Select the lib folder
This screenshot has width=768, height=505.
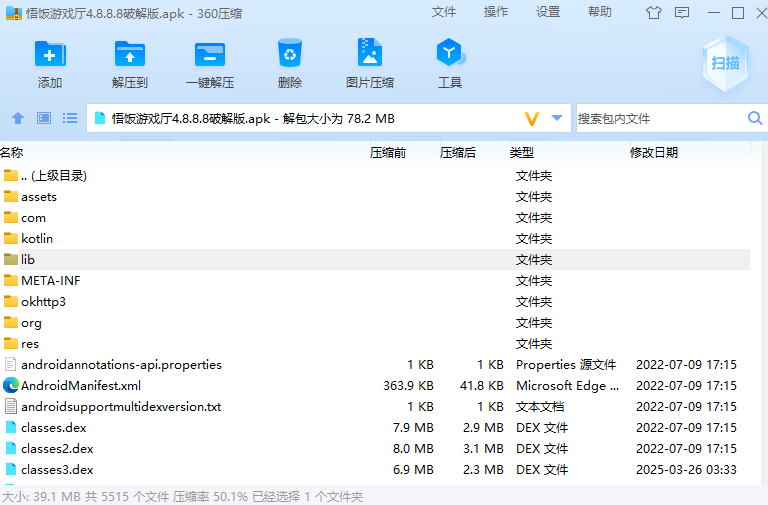coord(375,260)
